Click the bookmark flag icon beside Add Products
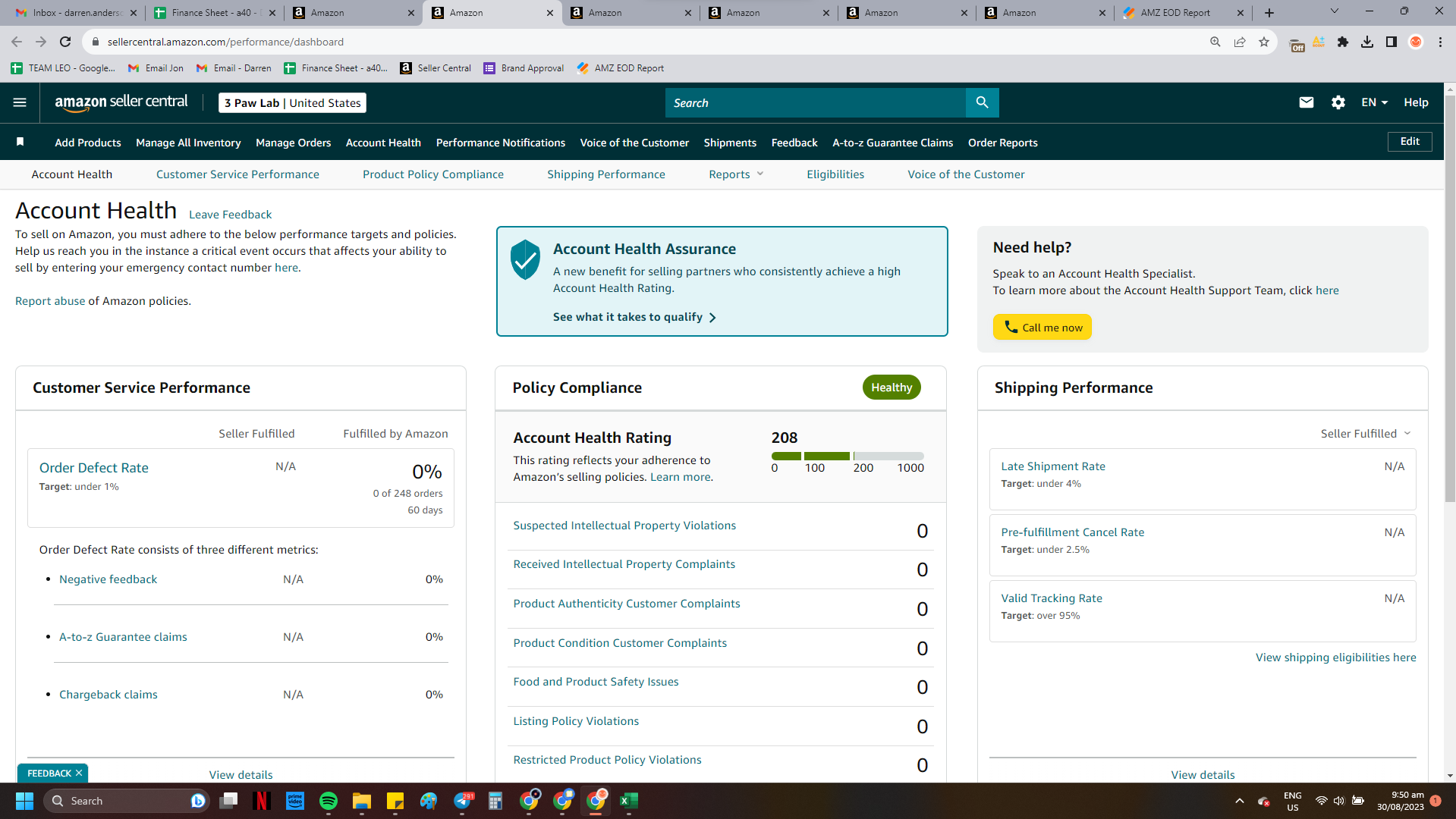This screenshot has width=1456, height=819. coord(20,142)
